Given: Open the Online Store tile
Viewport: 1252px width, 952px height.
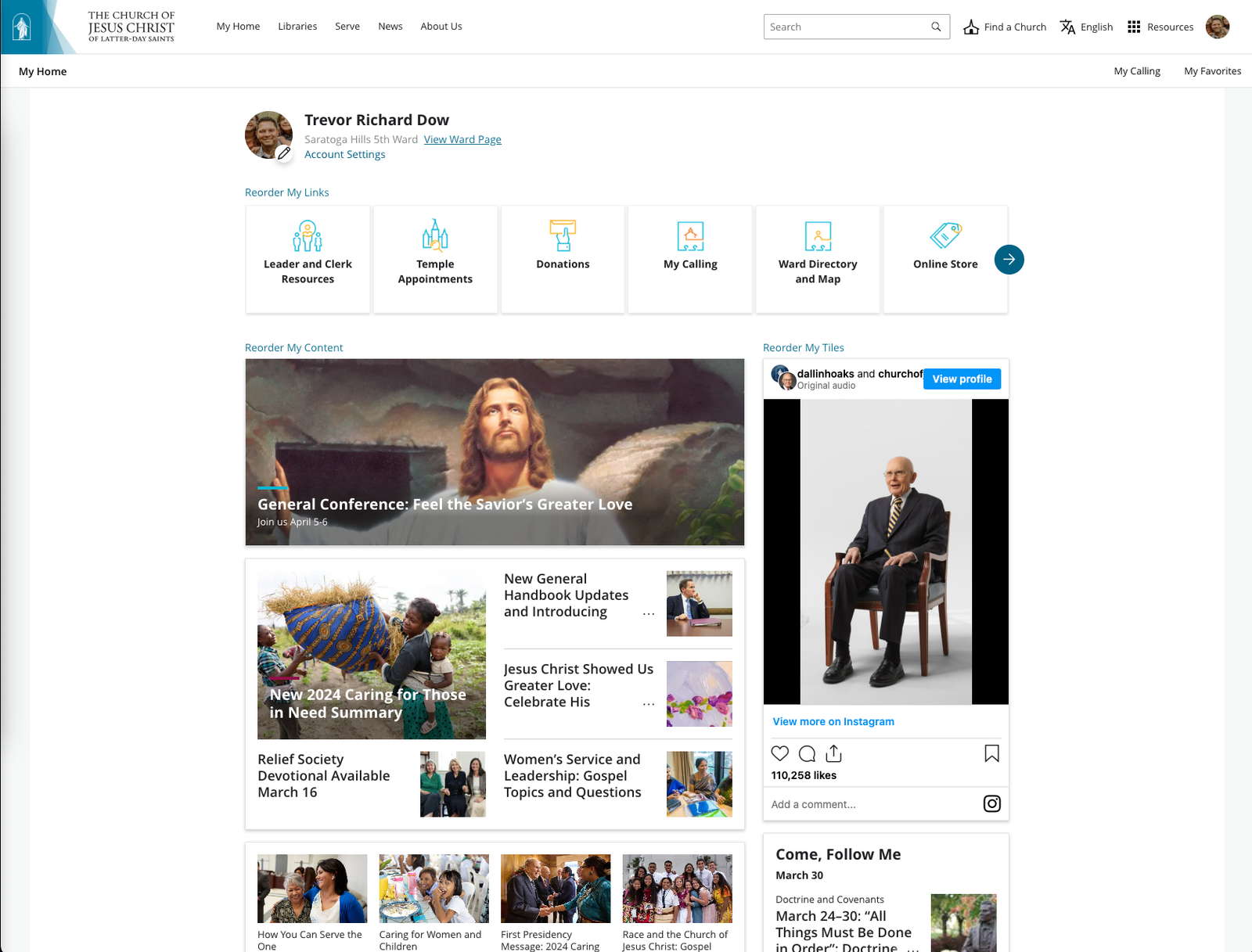Looking at the screenshot, I should click(x=945, y=259).
